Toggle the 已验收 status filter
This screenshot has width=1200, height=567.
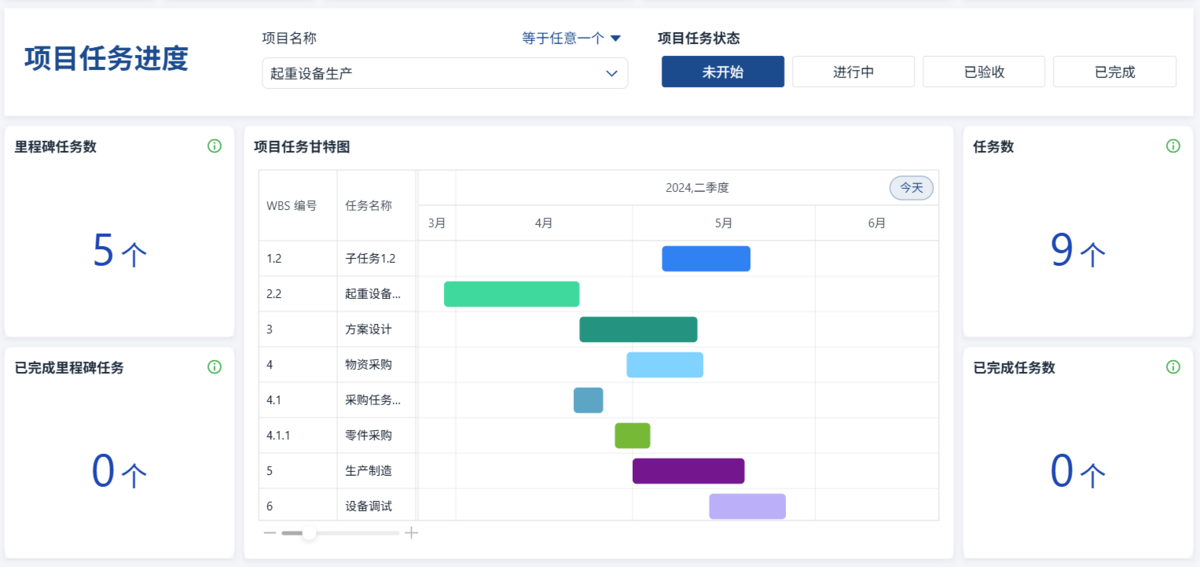[x=984, y=72]
